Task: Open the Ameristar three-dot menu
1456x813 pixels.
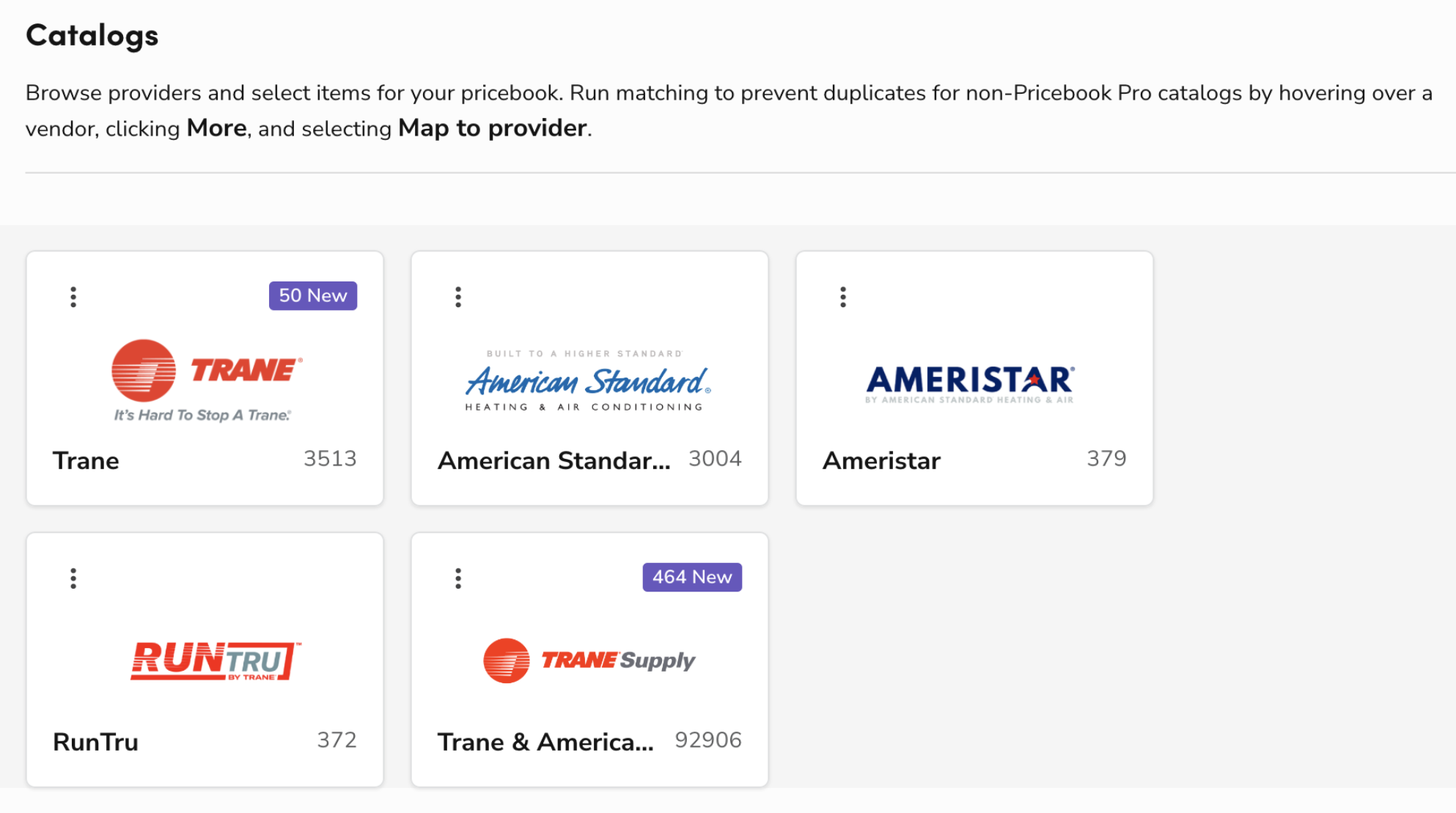Action: tap(842, 296)
